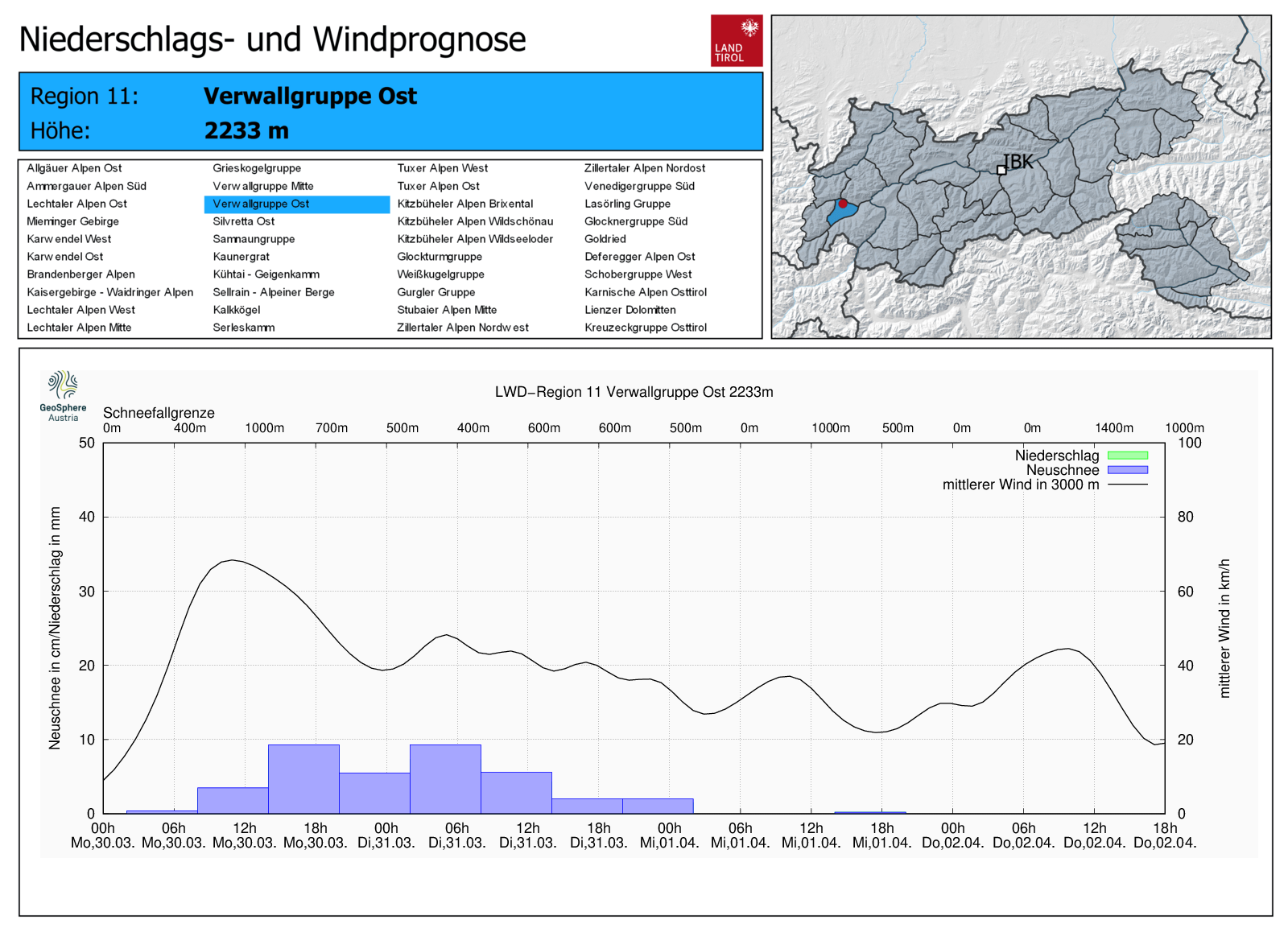1288x928 pixels.
Task: Click the blue Neuschnee legend swatch
Action: point(1127,470)
